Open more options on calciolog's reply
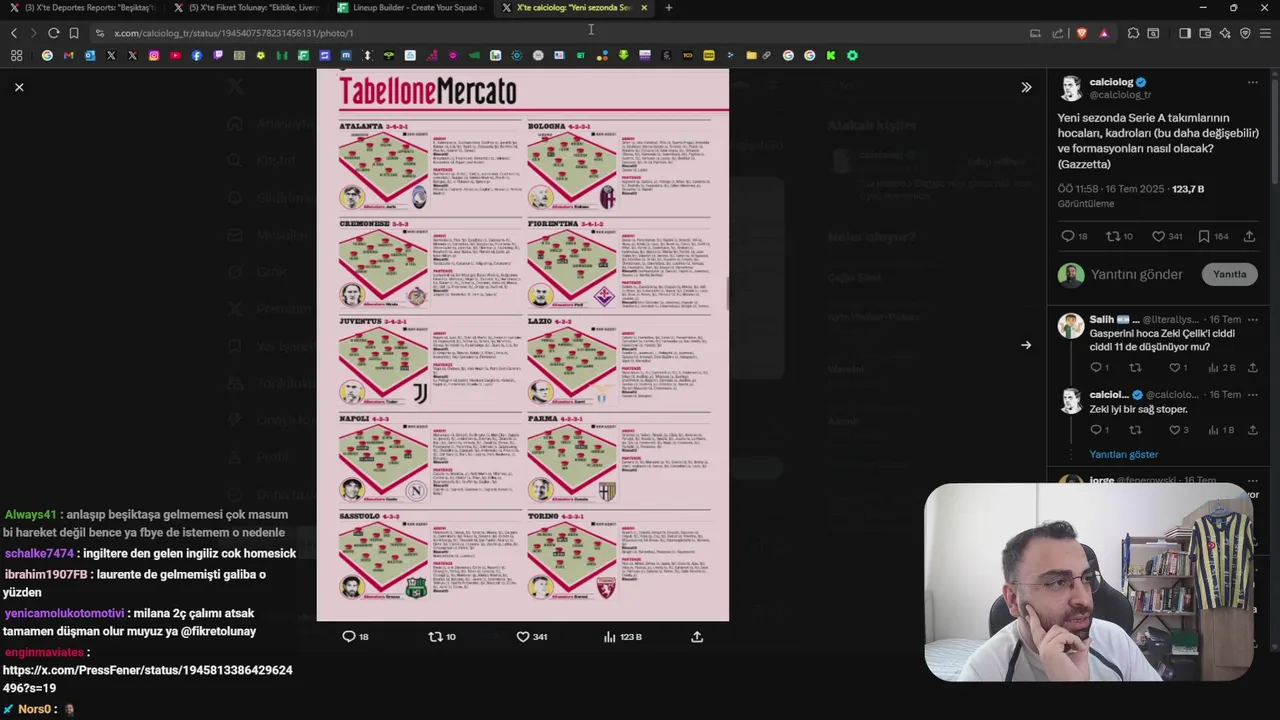This screenshot has height=720, width=1280. click(1252, 395)
